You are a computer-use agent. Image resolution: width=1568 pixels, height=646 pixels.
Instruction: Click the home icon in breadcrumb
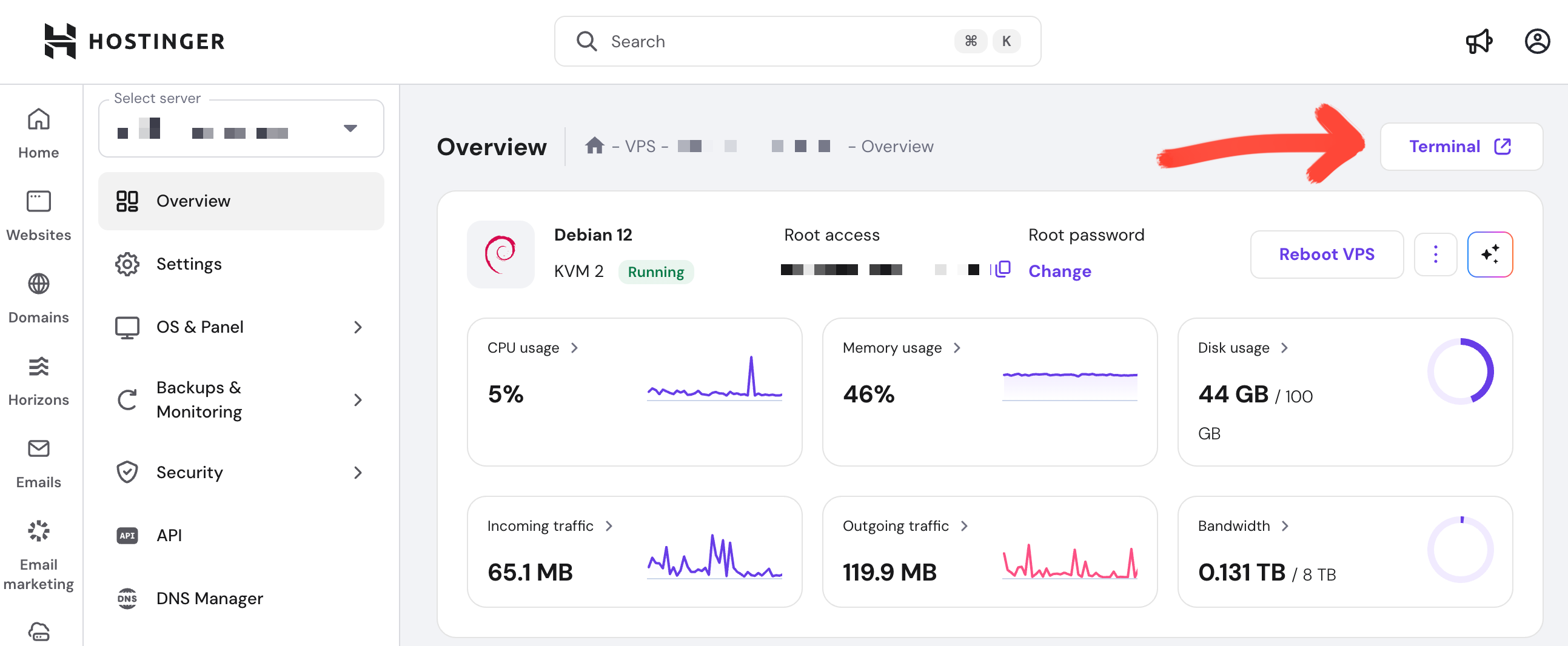[594, 146]
